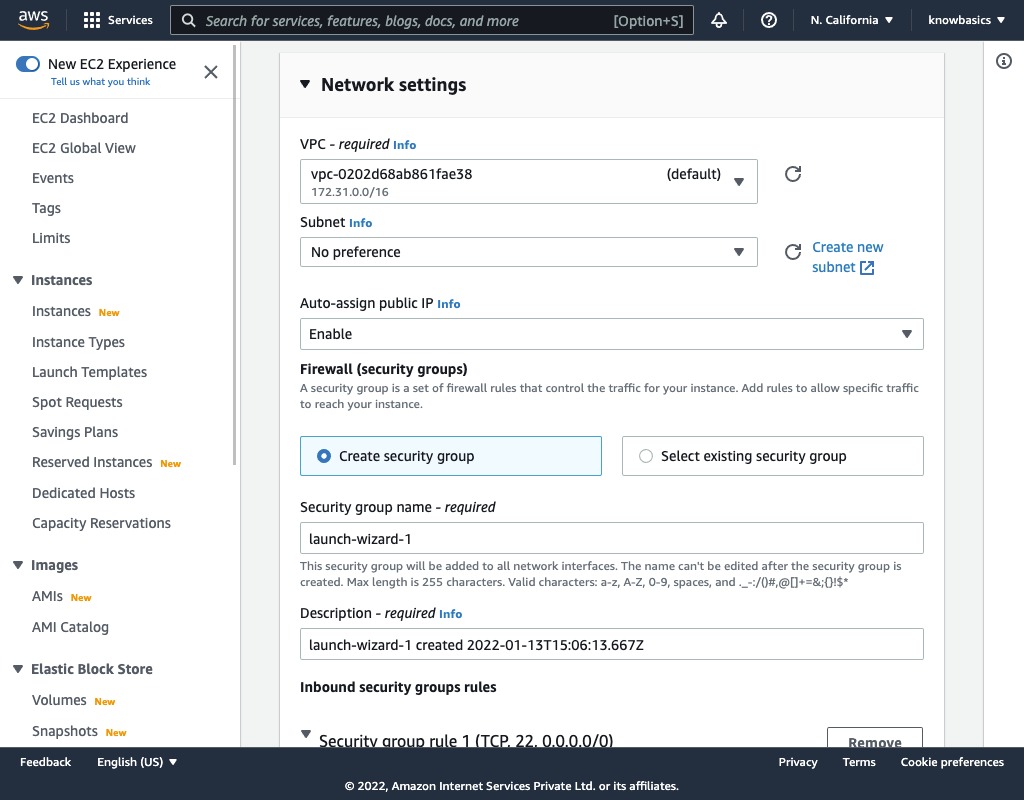Image resolution: width=1024 pixels, height=800 pixels.
Task: Click the search magnifier icon
Action: pos(189,20)
